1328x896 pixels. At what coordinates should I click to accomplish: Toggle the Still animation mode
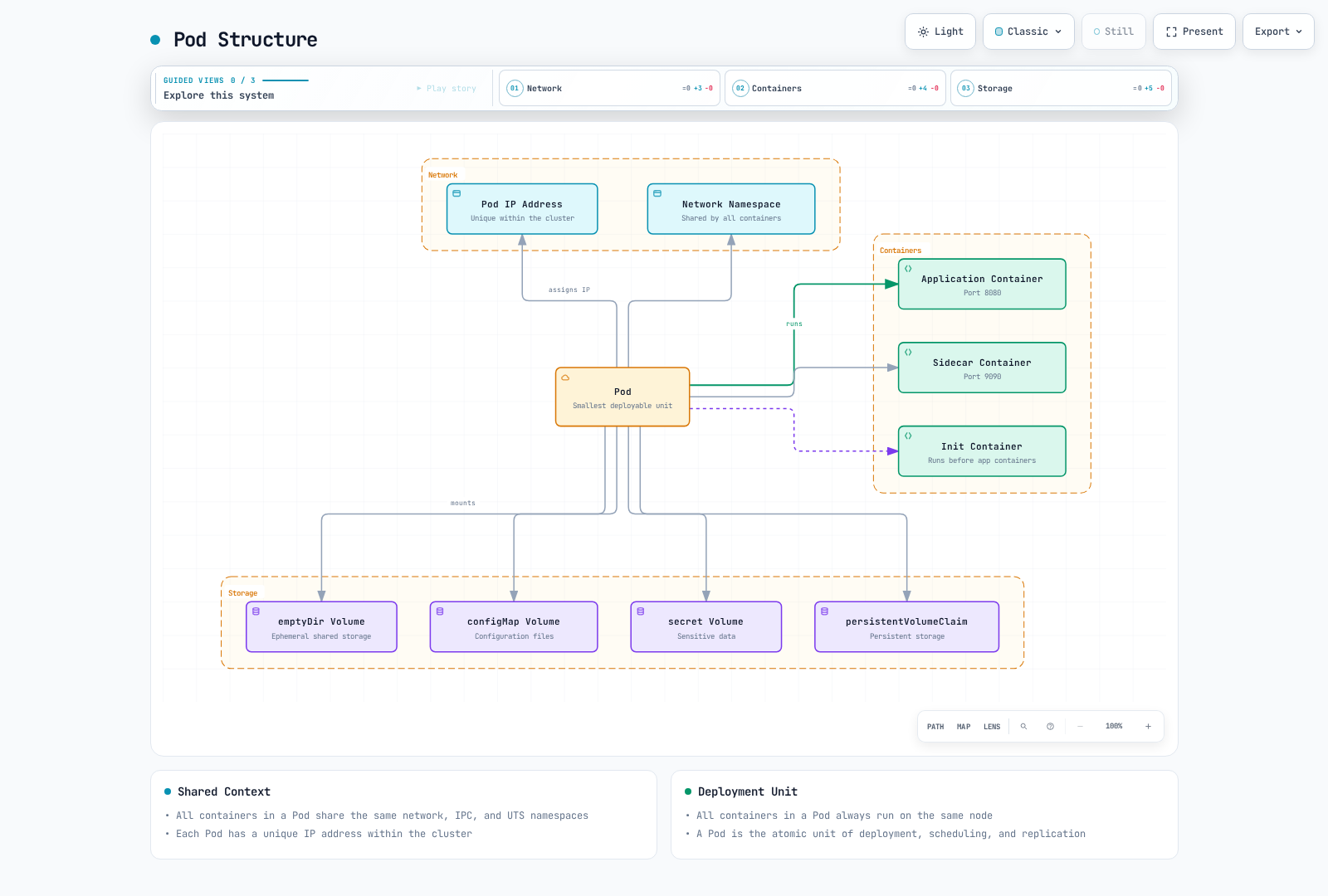point(1113,32)
